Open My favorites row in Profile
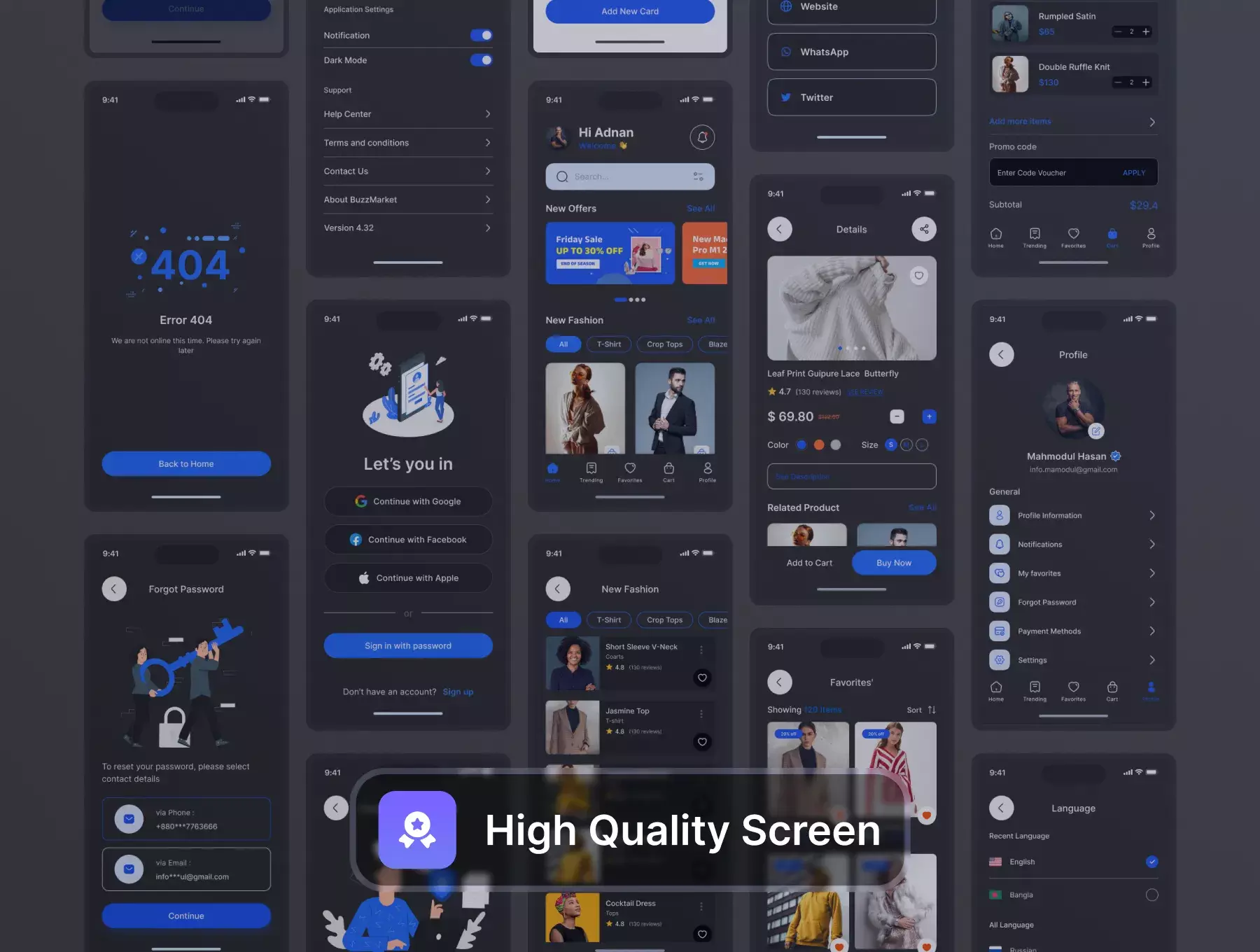Viewport: 1260px width, 952px height. click(1072, 573)
